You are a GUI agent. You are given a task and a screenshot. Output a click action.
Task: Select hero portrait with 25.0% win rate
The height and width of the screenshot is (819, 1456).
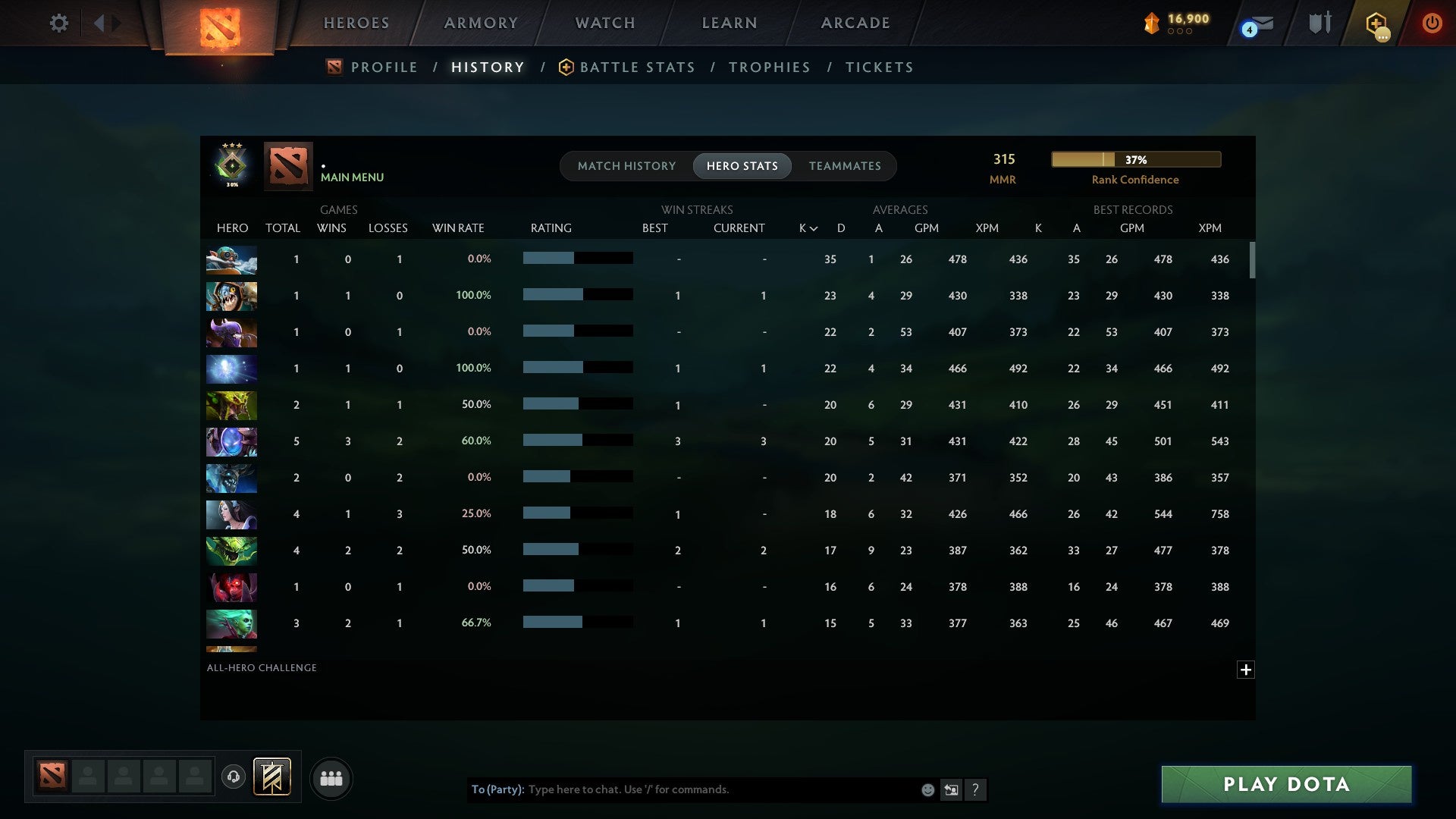click(x=231, y=514)
